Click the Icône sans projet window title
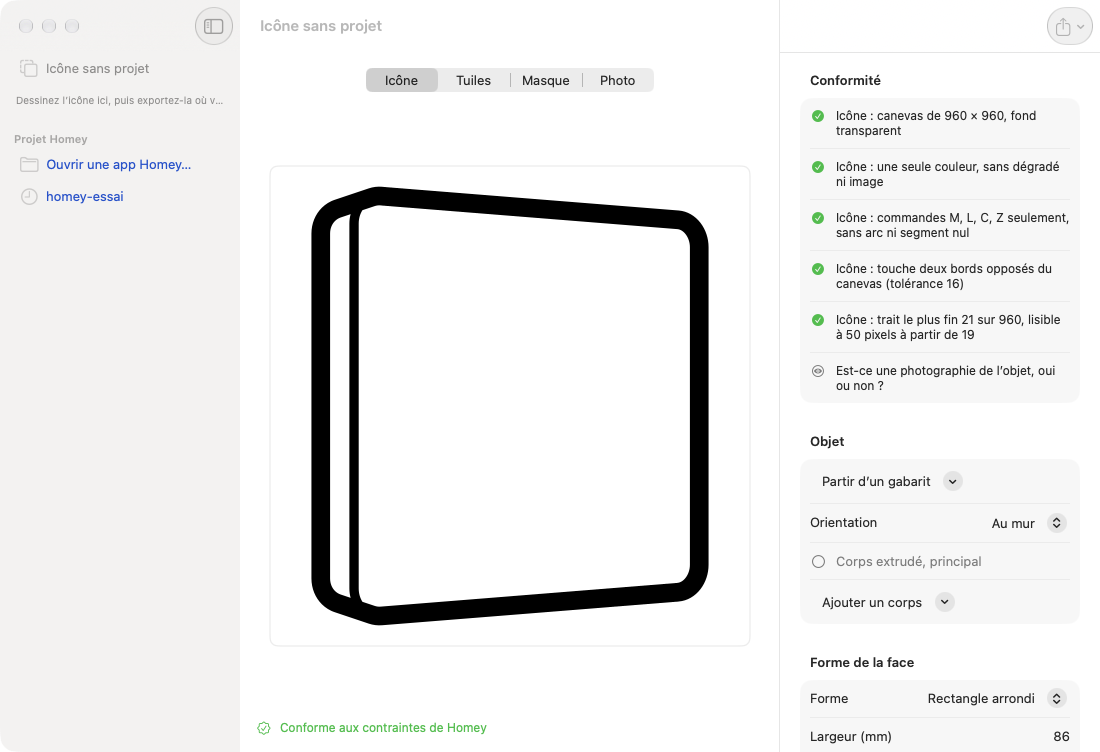 pos(321,26)
